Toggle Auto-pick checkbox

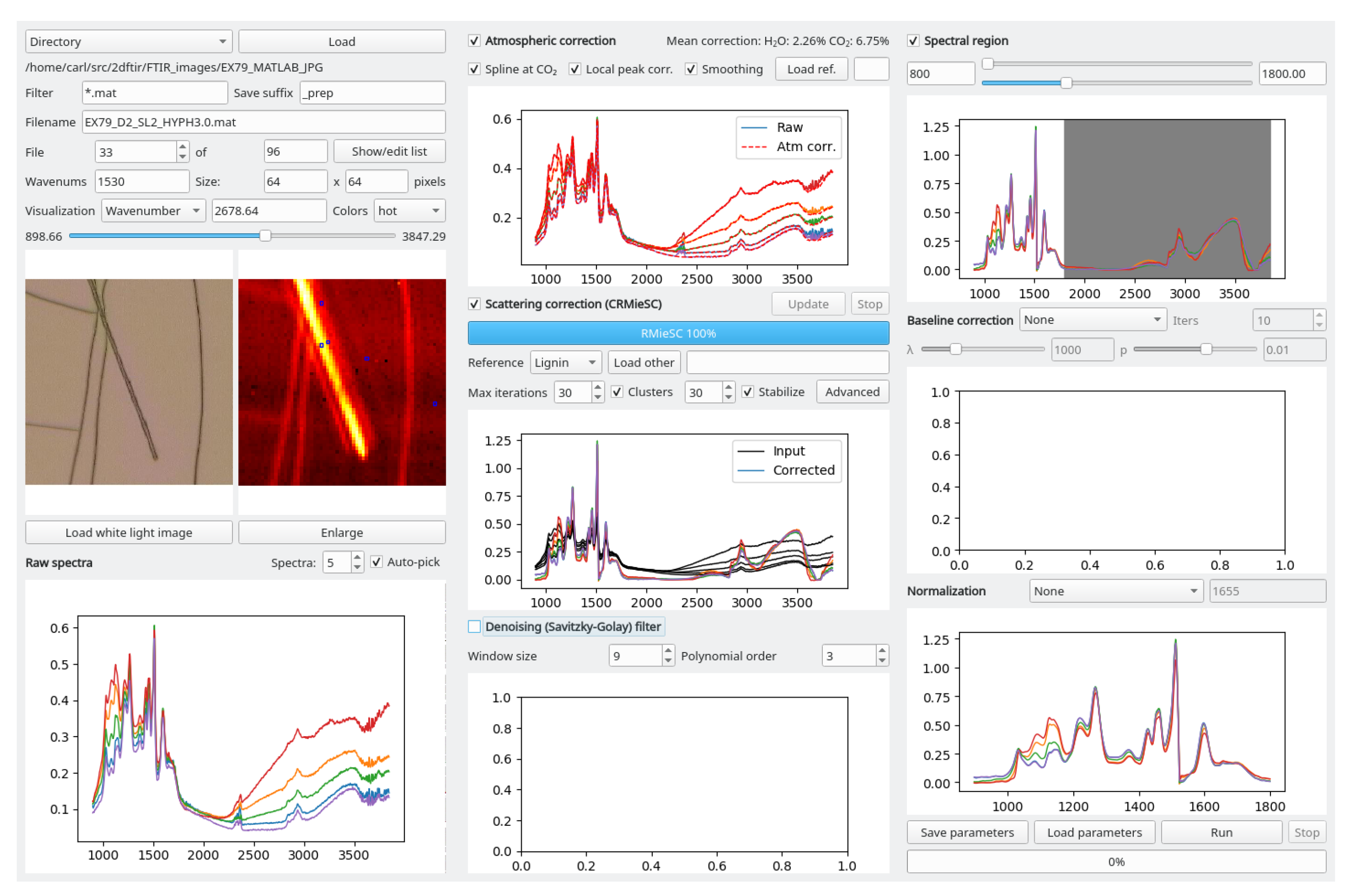(376, 562)
